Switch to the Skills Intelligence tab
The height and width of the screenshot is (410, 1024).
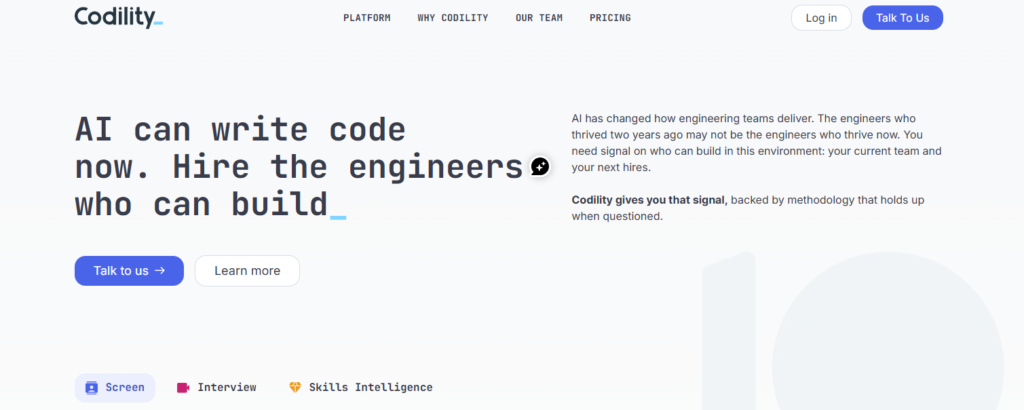[x=360, y=387]
